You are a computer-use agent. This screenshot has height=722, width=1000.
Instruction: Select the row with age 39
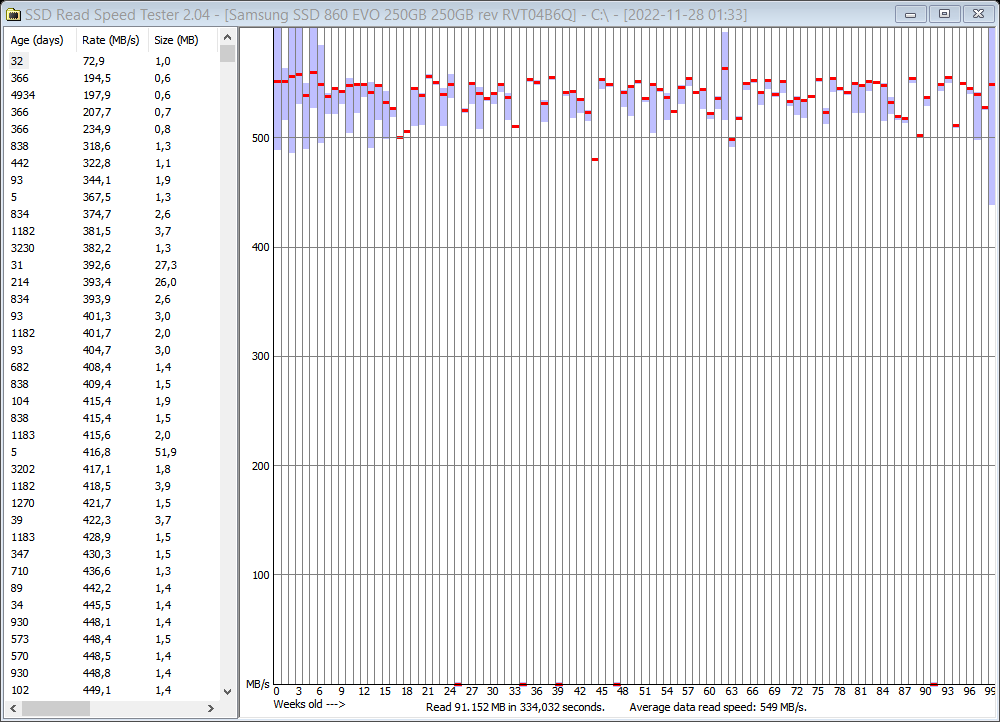point(112,520)
